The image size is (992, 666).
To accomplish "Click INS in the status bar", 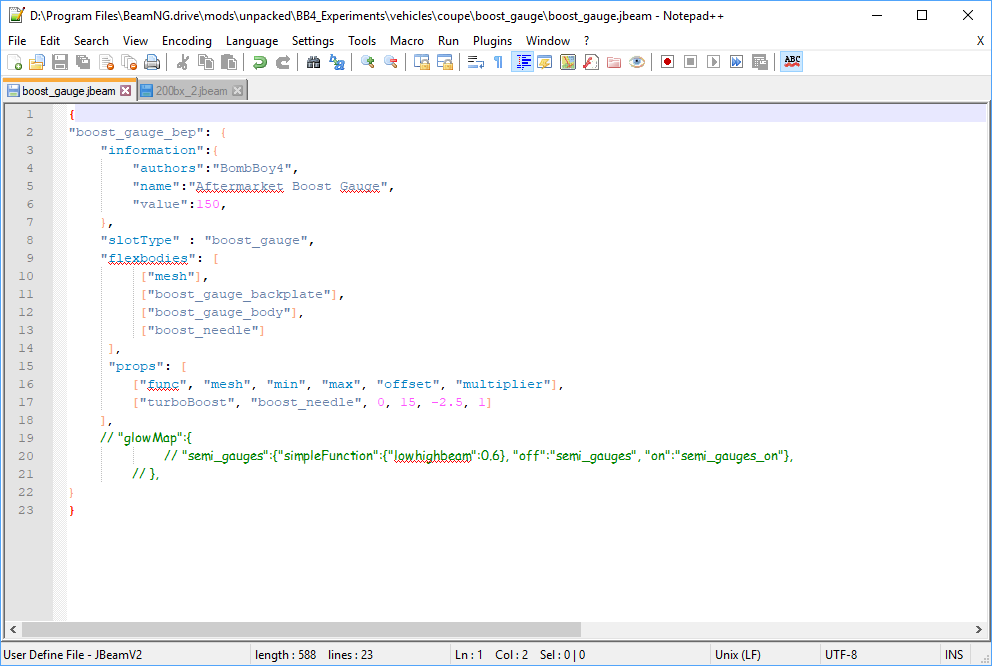I will [954, 655].
